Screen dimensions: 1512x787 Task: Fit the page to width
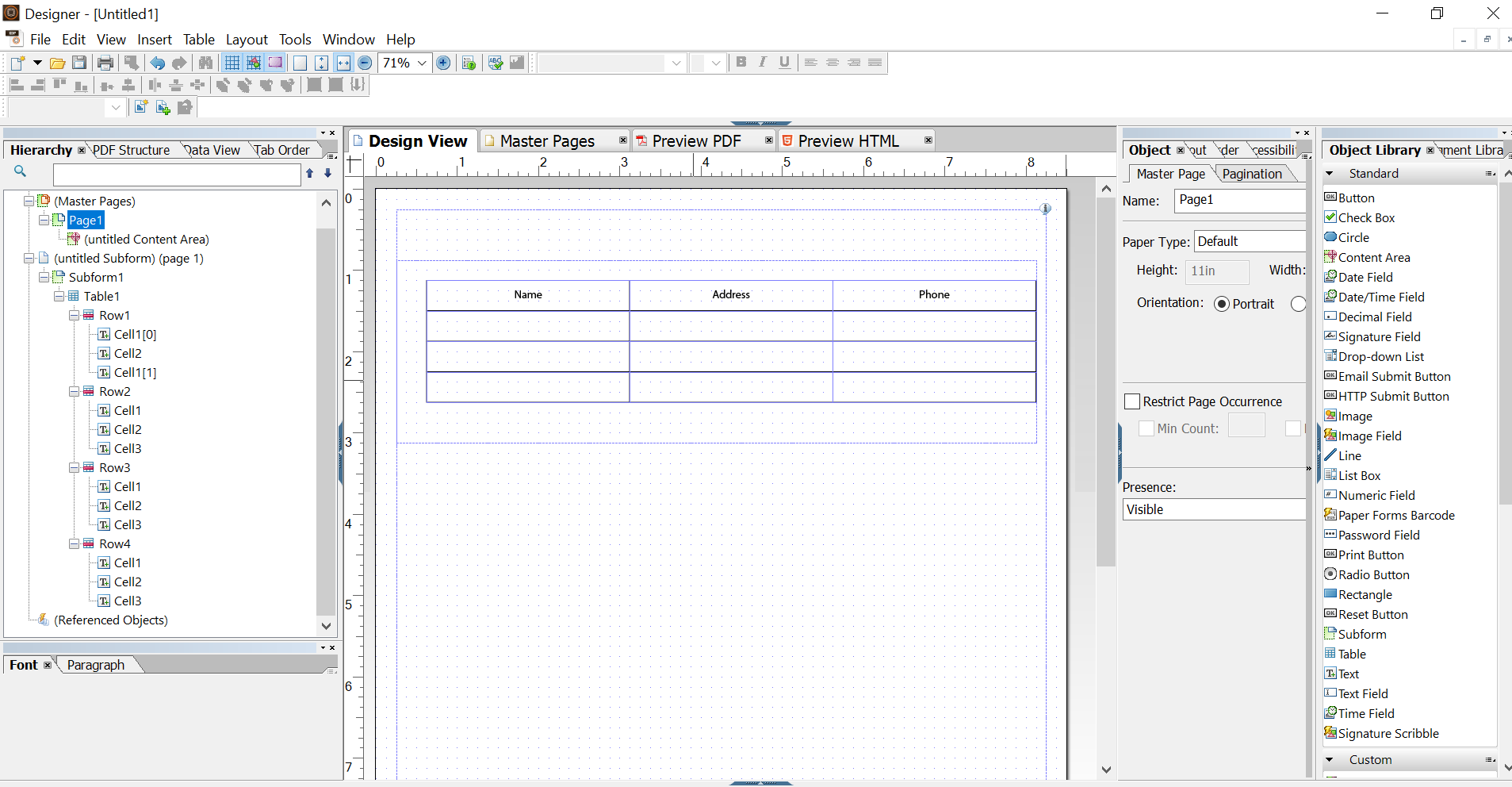(343, 63)
